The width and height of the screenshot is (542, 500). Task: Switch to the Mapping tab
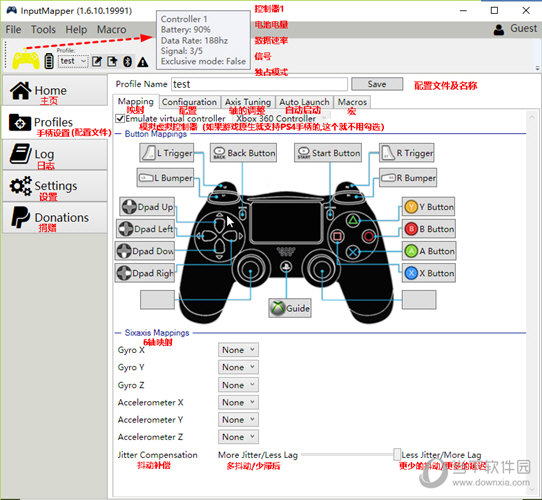point(136,102)
